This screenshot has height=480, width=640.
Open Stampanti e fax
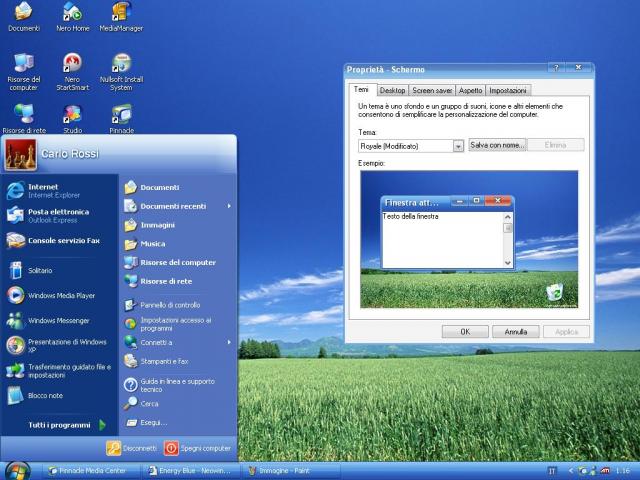(x=178, y=361)
